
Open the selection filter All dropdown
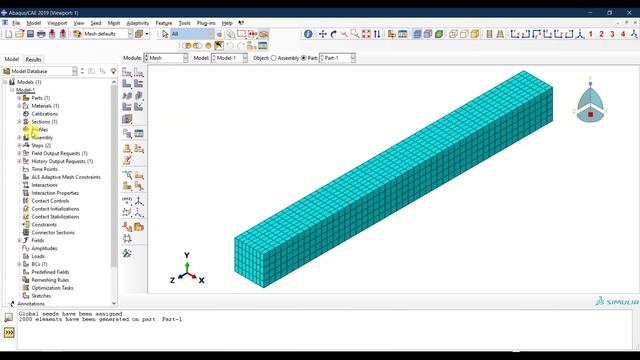pyautogui.click(x=192, y=34)
